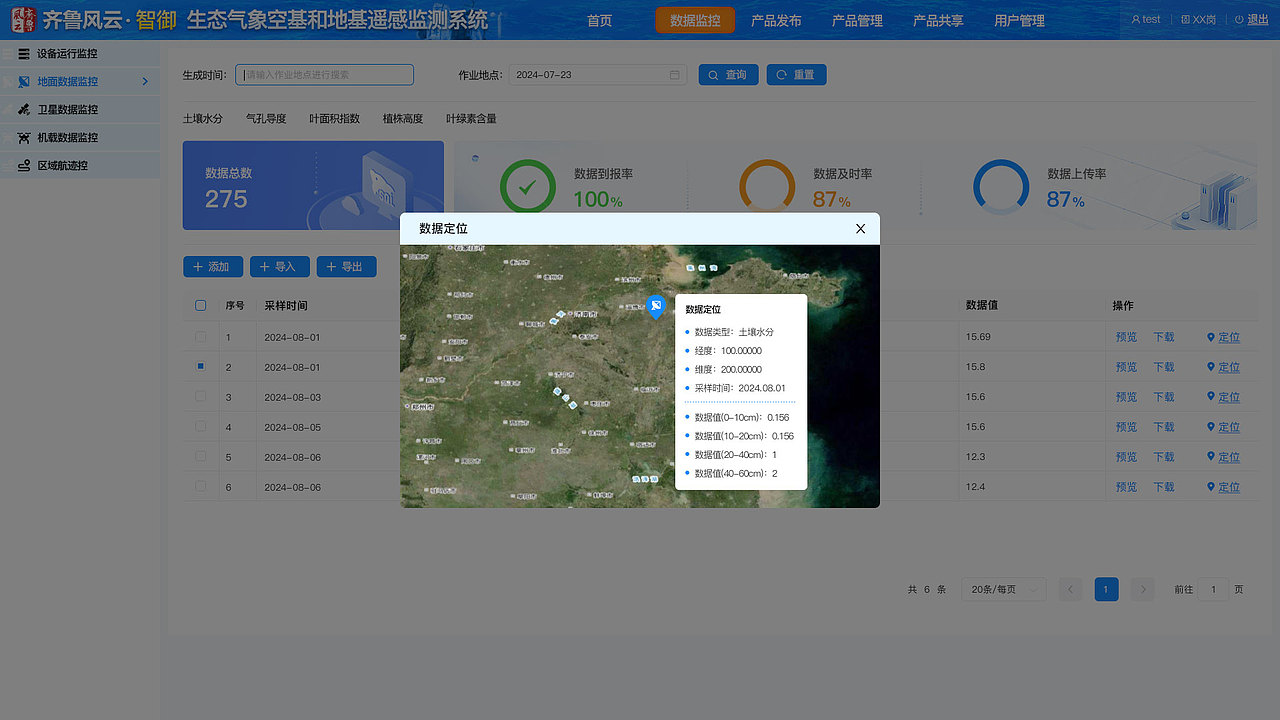This screenshot has width=1280, height=720.
Task: Click the 重置 reset button
Action: [x=796, y=75]
